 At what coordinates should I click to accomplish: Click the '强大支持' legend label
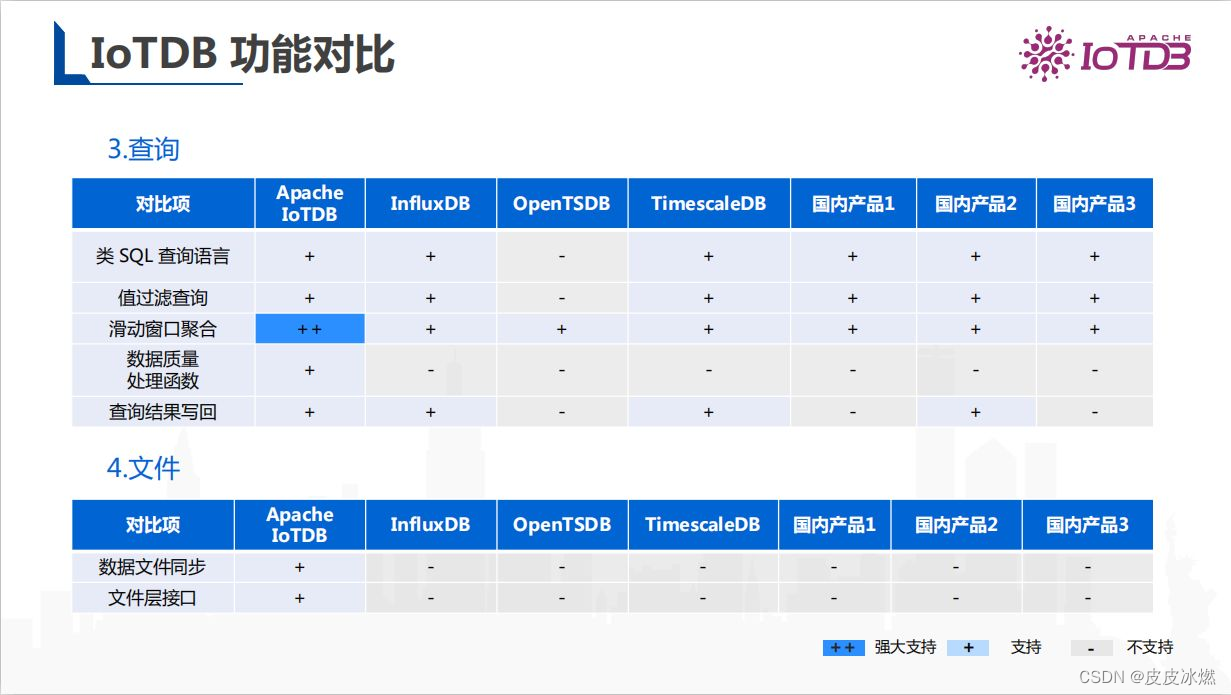tap(905, 648)
